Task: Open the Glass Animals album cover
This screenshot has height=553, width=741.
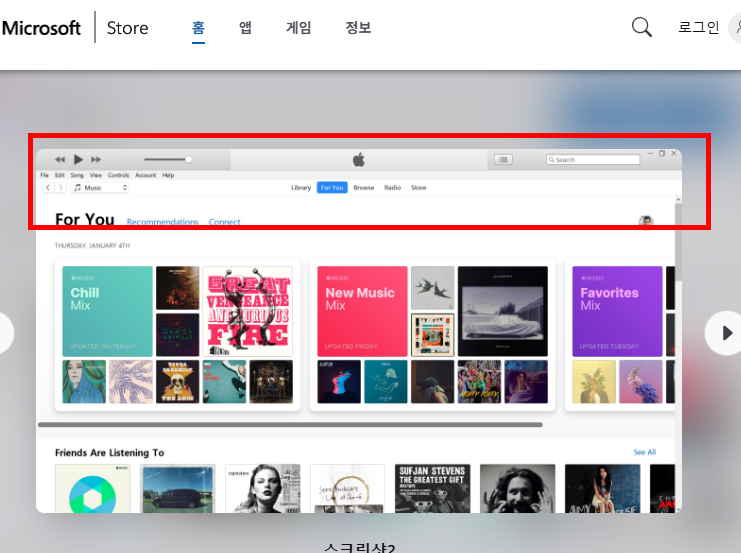Action: point(178,335)
